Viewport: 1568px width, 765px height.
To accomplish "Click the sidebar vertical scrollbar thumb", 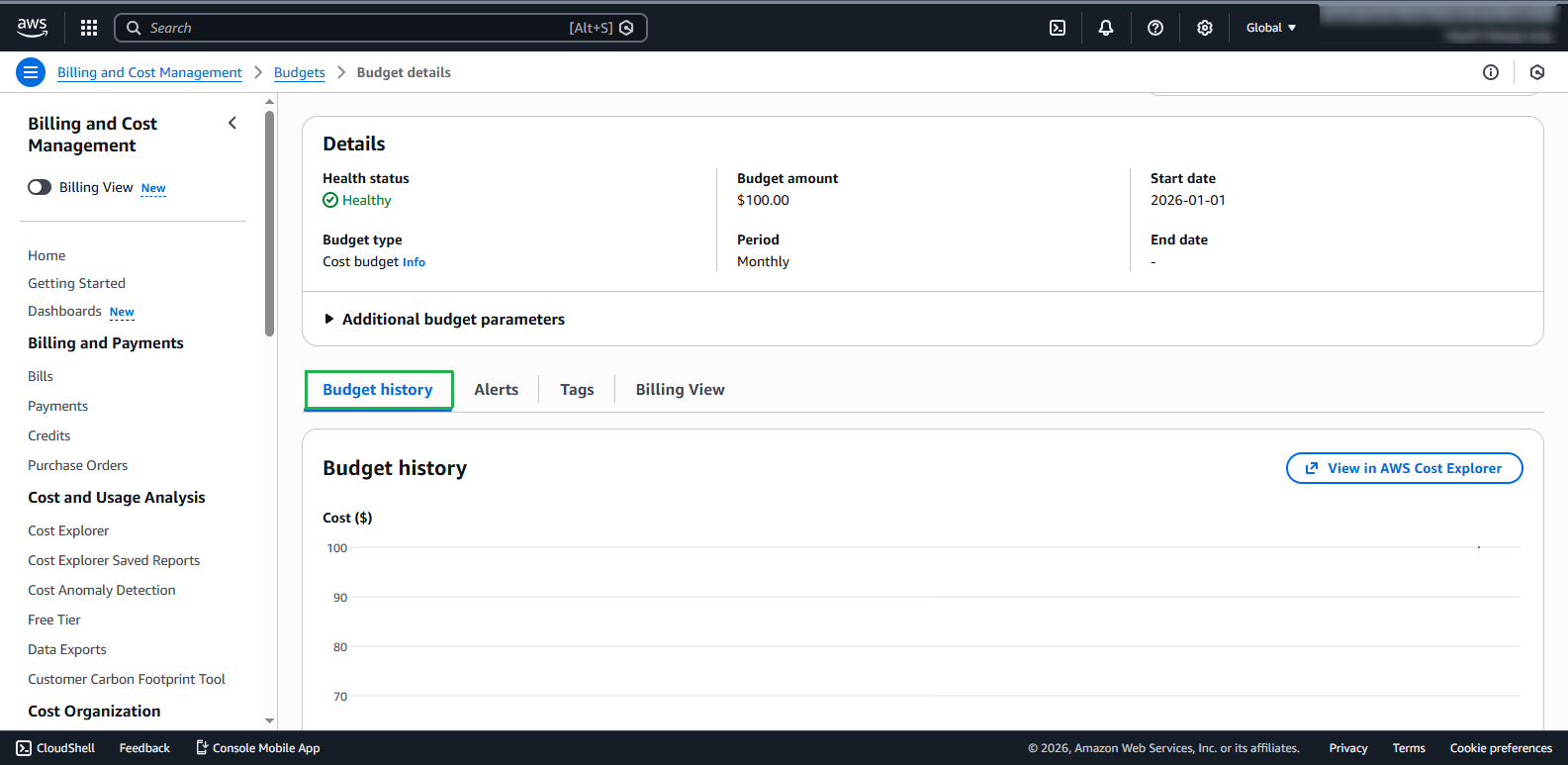I will coord(270,224).
